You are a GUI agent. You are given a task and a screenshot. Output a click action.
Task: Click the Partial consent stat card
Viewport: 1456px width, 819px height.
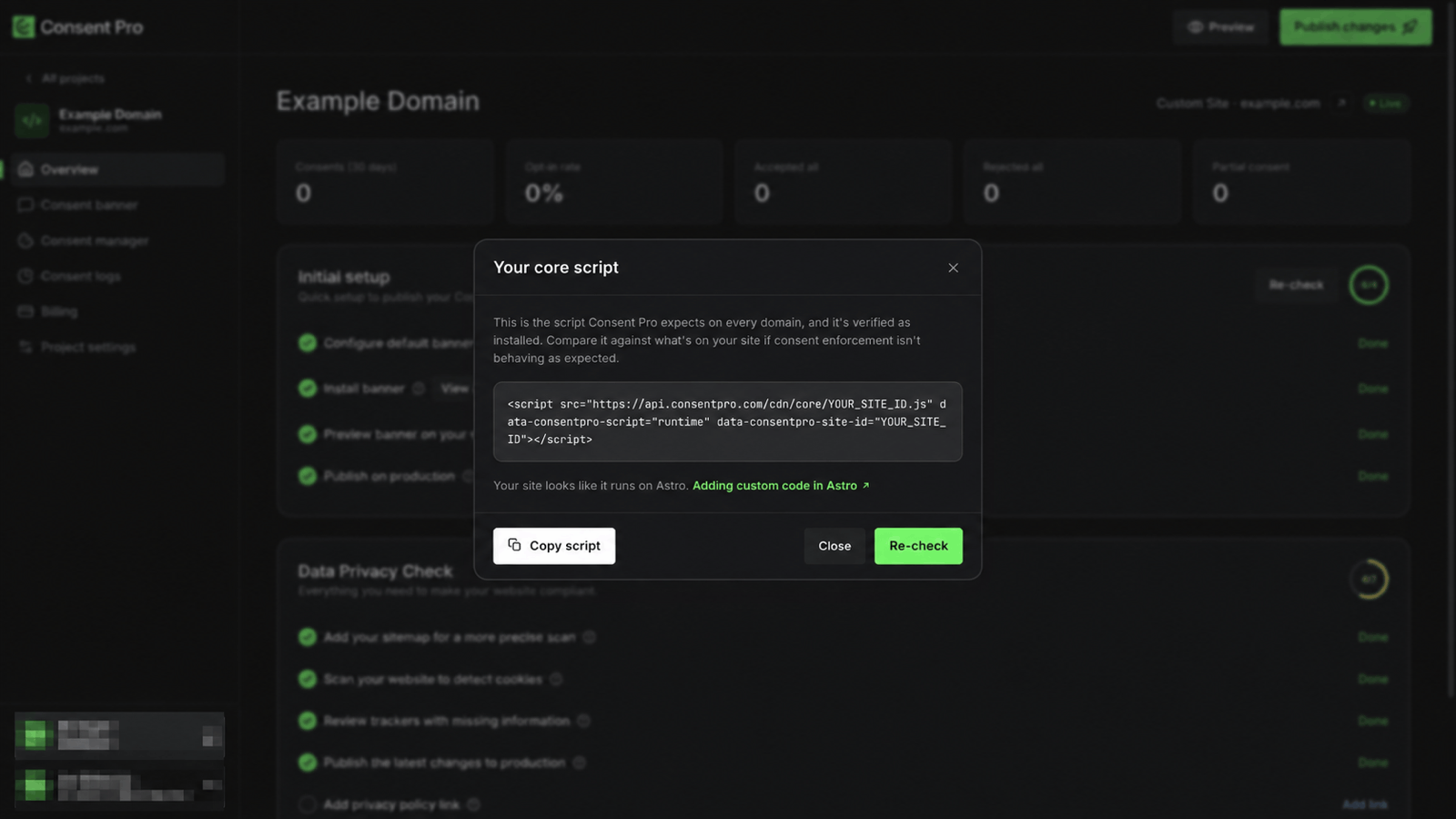click(1302, 182)
